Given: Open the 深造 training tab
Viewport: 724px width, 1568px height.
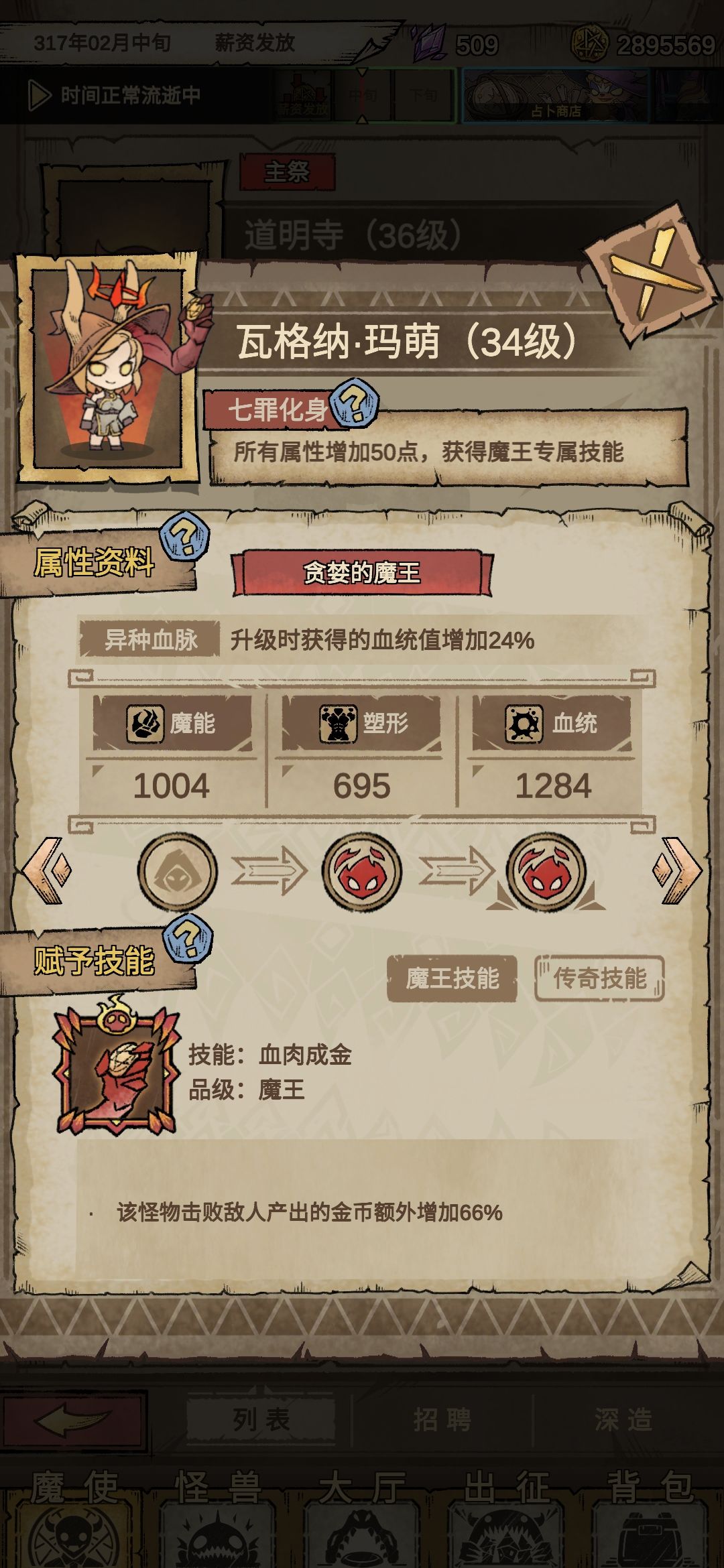Looking at the screenshot, I should 623,1419.
